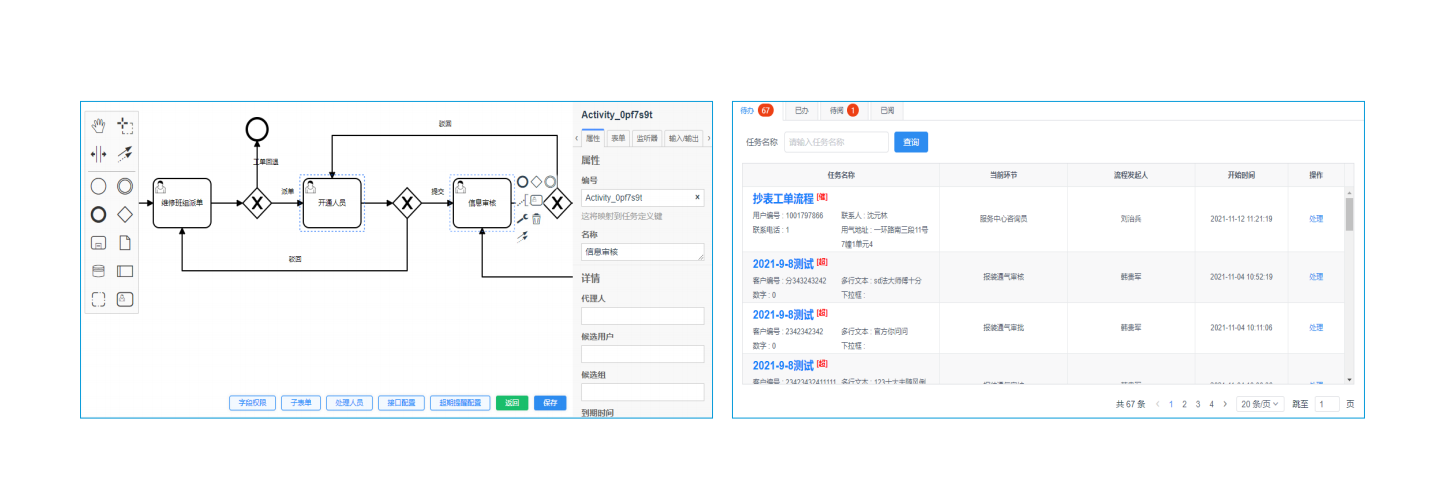Click the task table vertical scrollbar
The width and height of the screenshot is (1437, 477).
tap(1349, 213)
